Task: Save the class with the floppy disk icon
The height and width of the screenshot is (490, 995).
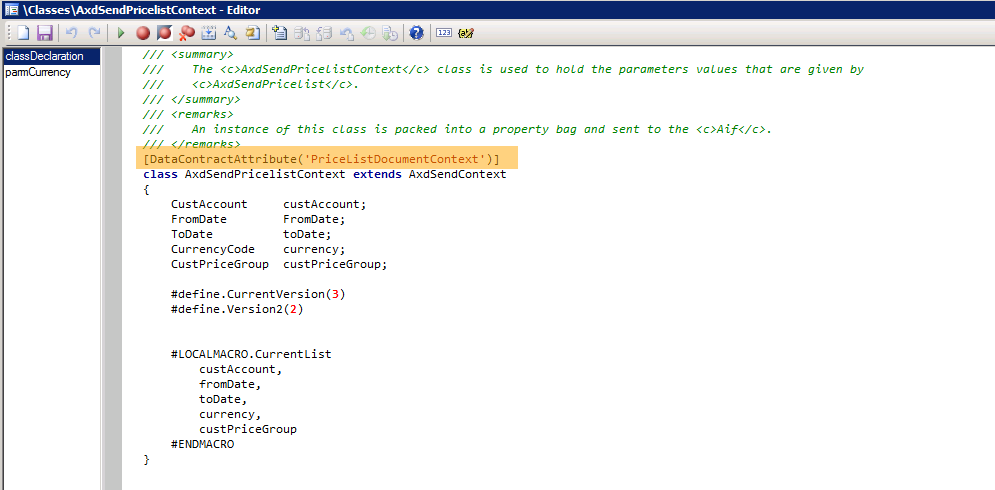Action: (44, 33)
